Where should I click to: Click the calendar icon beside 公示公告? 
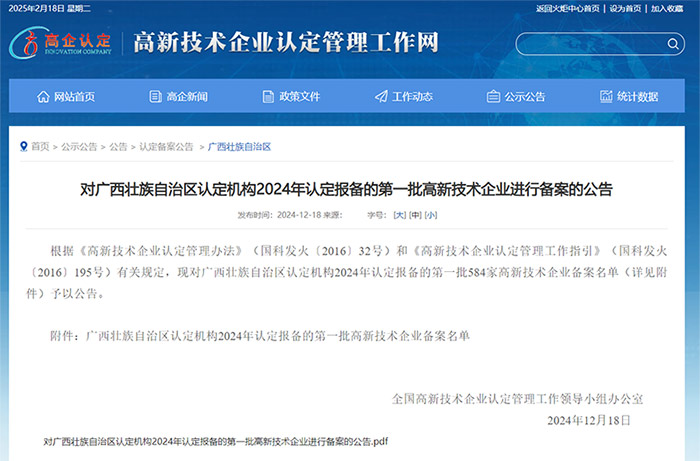click(x=493, y=97)
